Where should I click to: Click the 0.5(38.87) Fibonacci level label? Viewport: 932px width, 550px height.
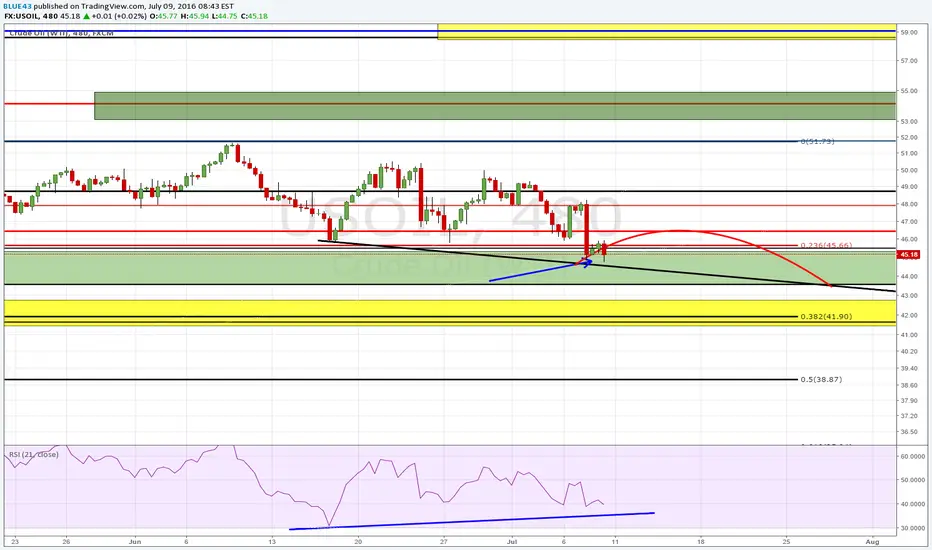point(821,379)
